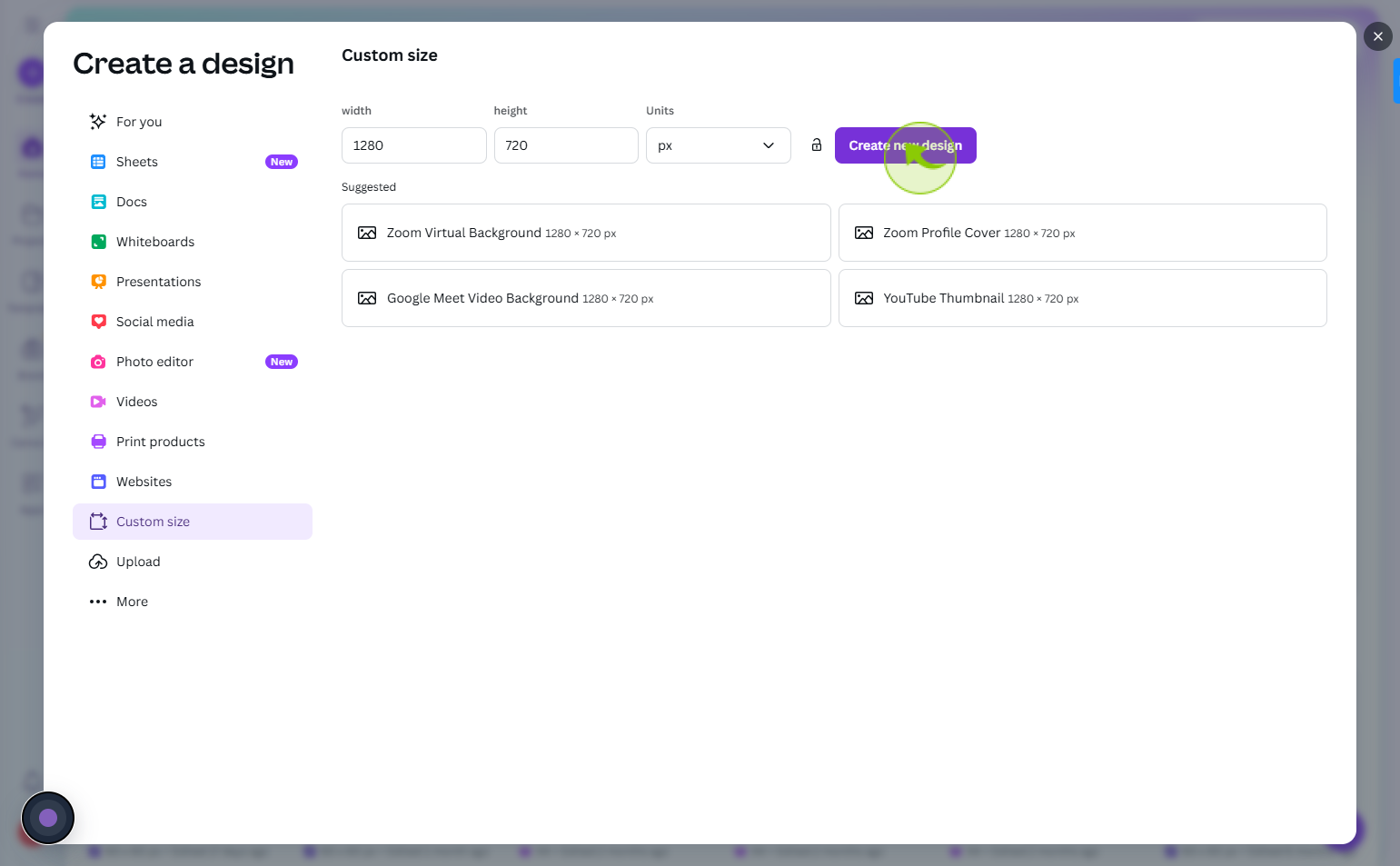The image size is (1400, 866).
Task: Click the orange Presentations icon
Action: pyautogui.click(x=98, y=282)
